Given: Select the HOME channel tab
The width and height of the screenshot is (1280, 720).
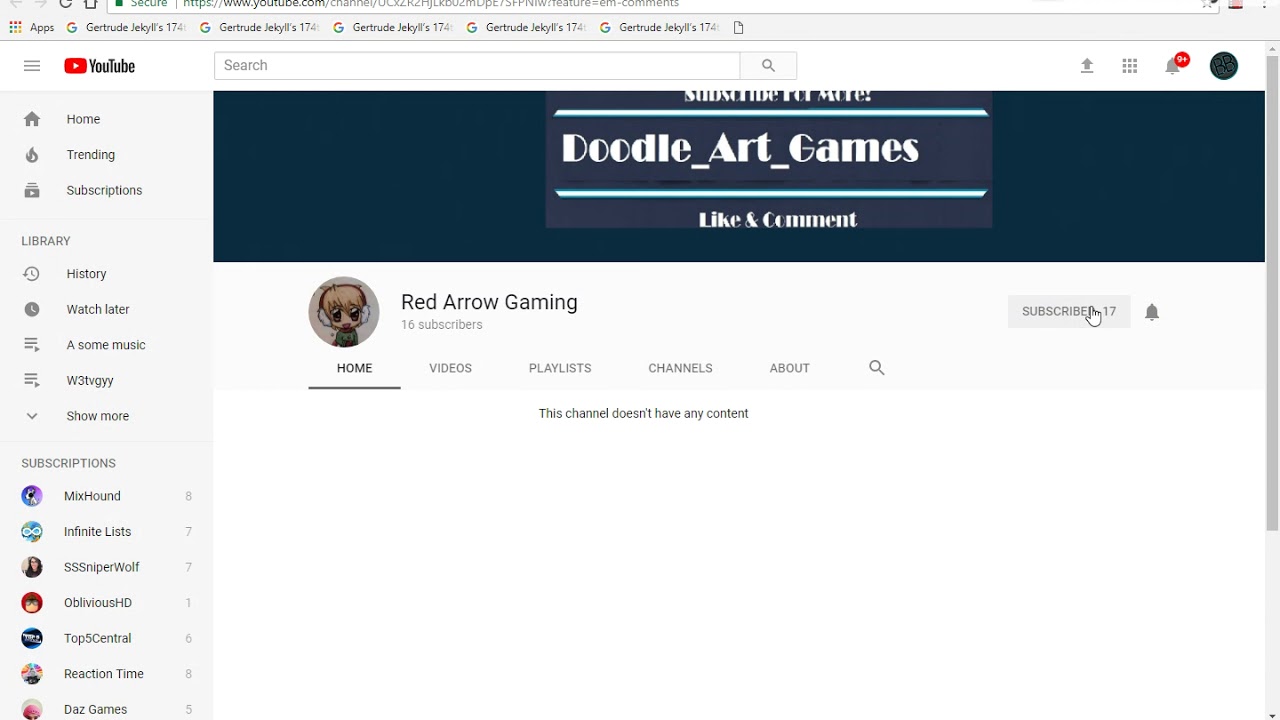Looking at the screenshot, I should coord(354,368).
